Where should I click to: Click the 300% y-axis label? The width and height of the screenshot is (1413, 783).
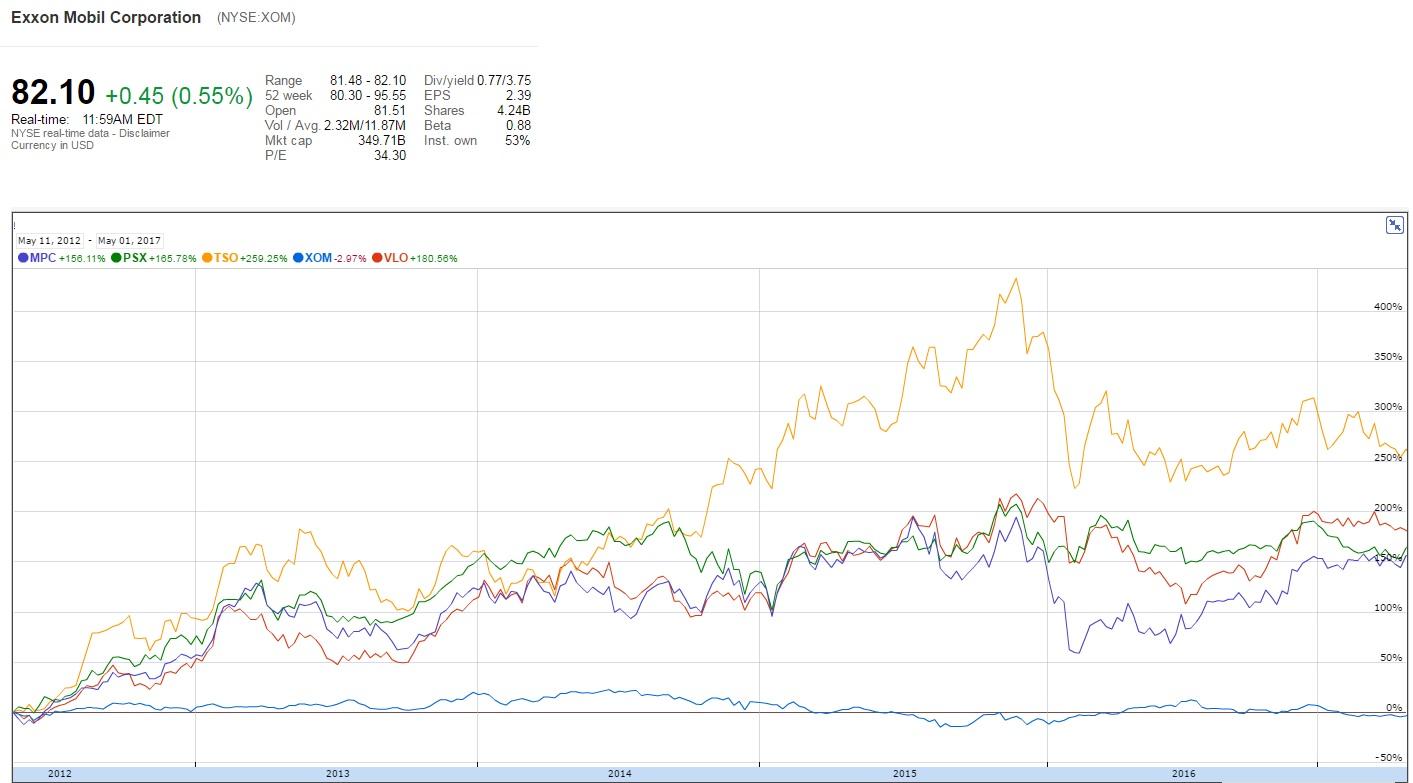click(x=1388, y=407)
